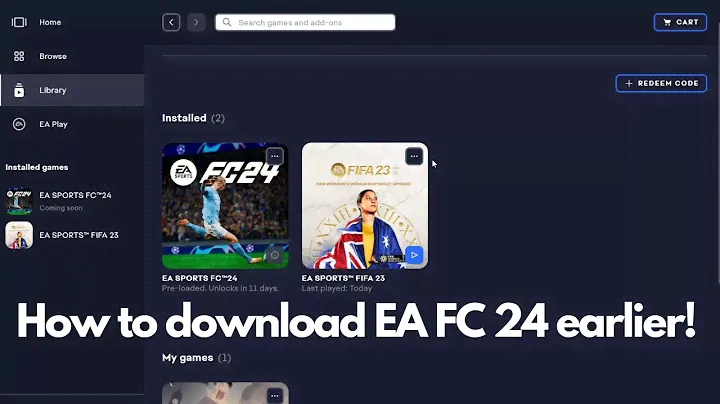Screen dimensions: 720x404
Task: Click the EA Play menu label
Action: [53, 124]
